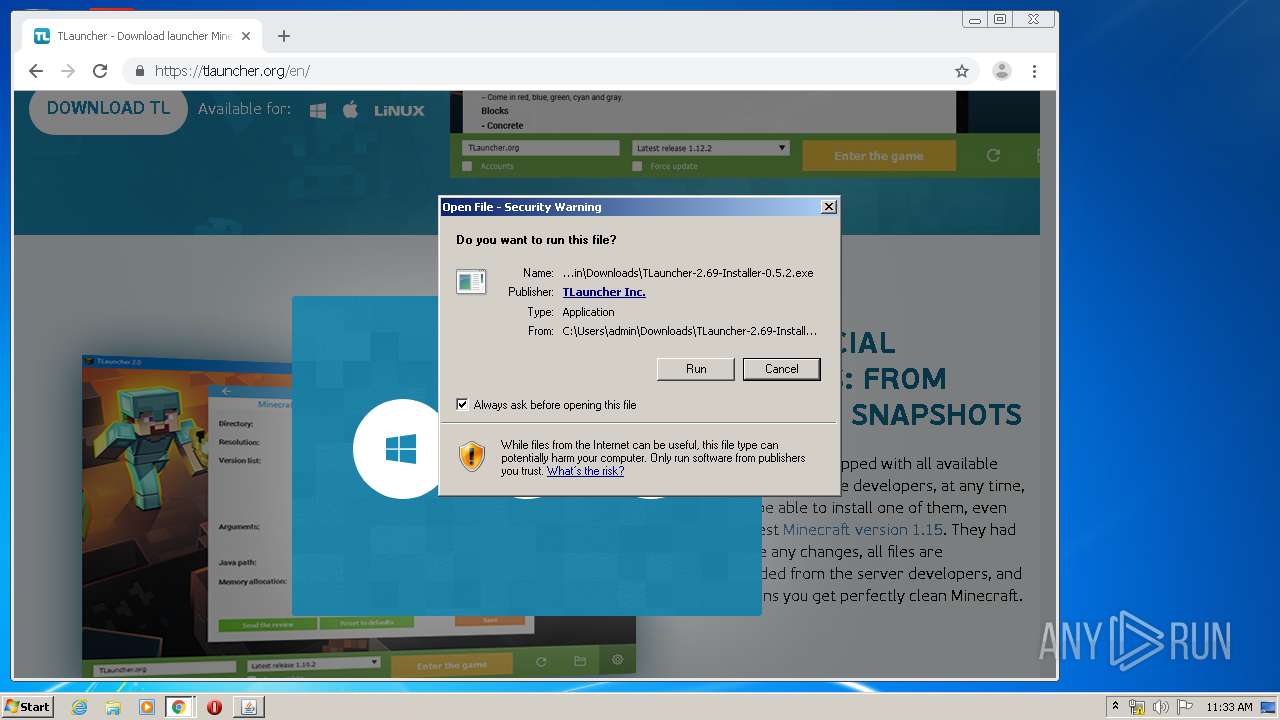Open a new Chrome tab
1280x720 pixels.
(x=284, y=36)
